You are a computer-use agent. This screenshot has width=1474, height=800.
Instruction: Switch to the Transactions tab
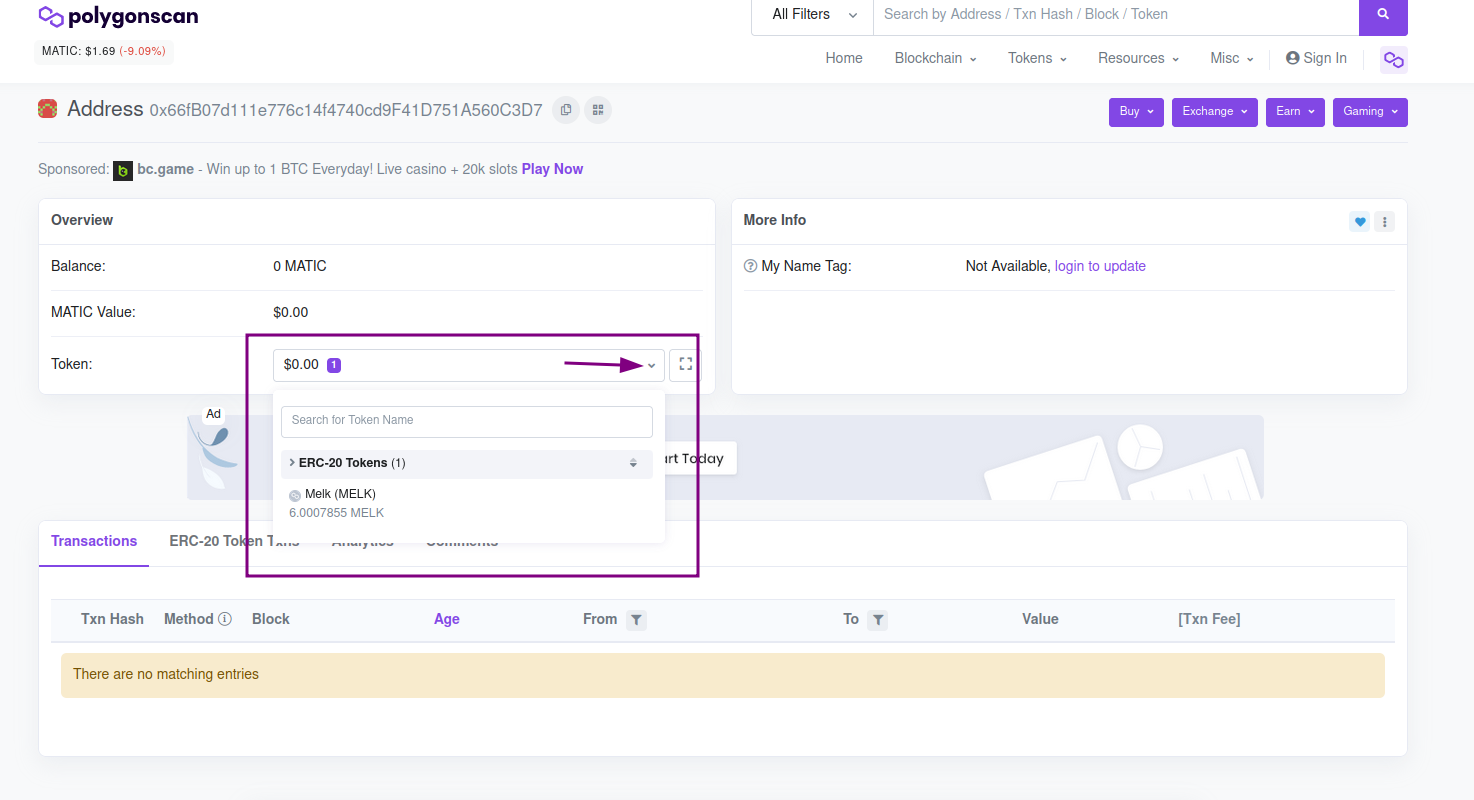(94, 541)
